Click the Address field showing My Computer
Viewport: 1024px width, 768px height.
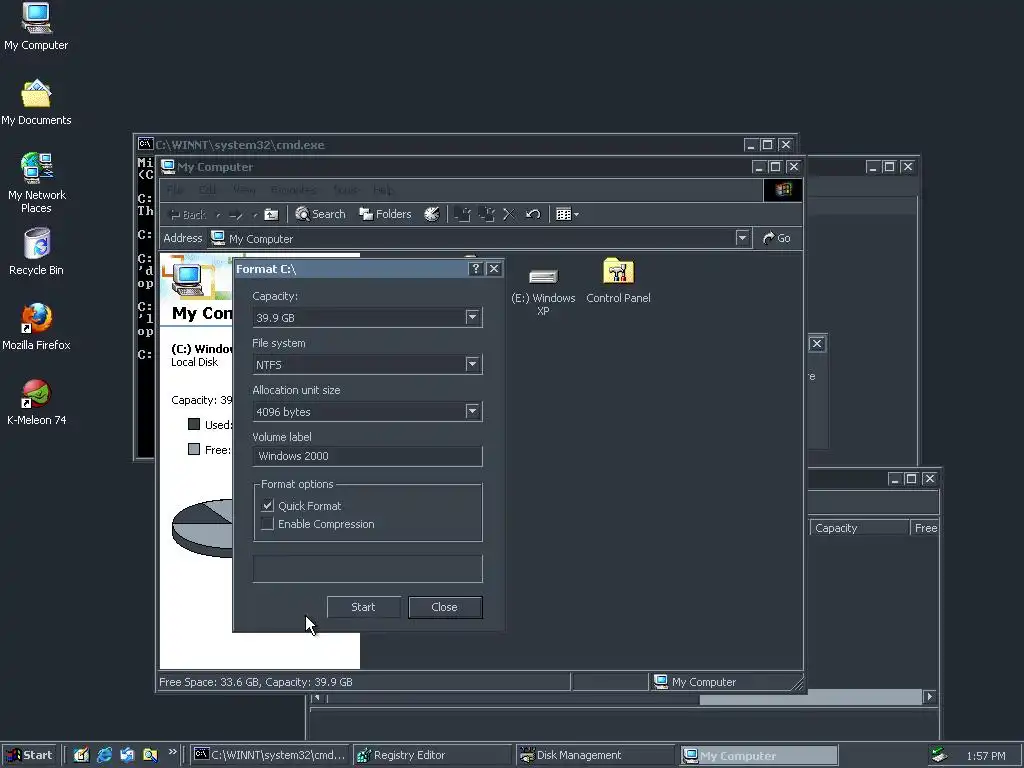pos(478,238)
